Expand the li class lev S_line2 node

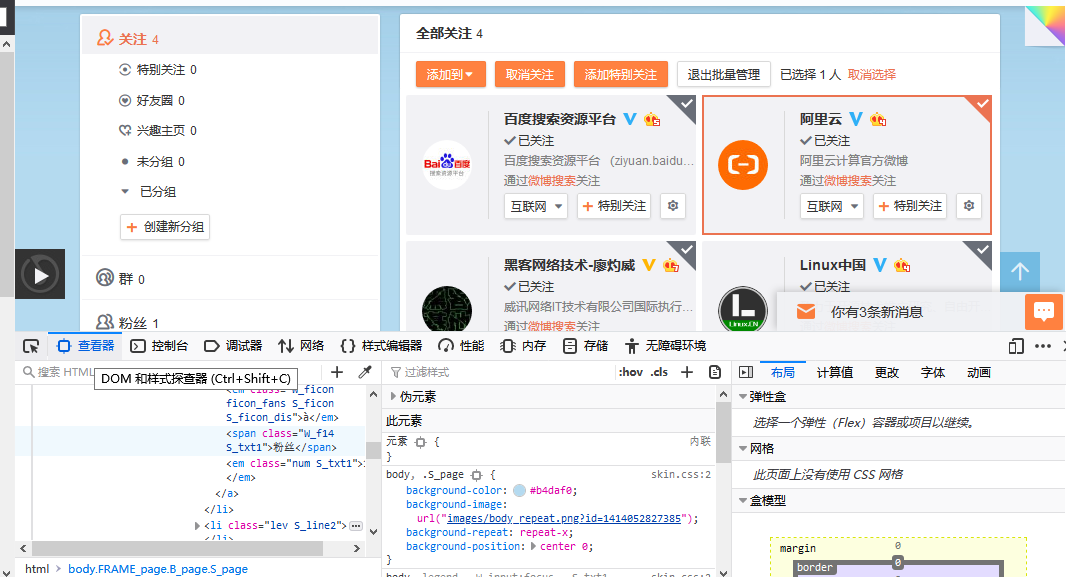pyautogui.click(x=197, y=525)
